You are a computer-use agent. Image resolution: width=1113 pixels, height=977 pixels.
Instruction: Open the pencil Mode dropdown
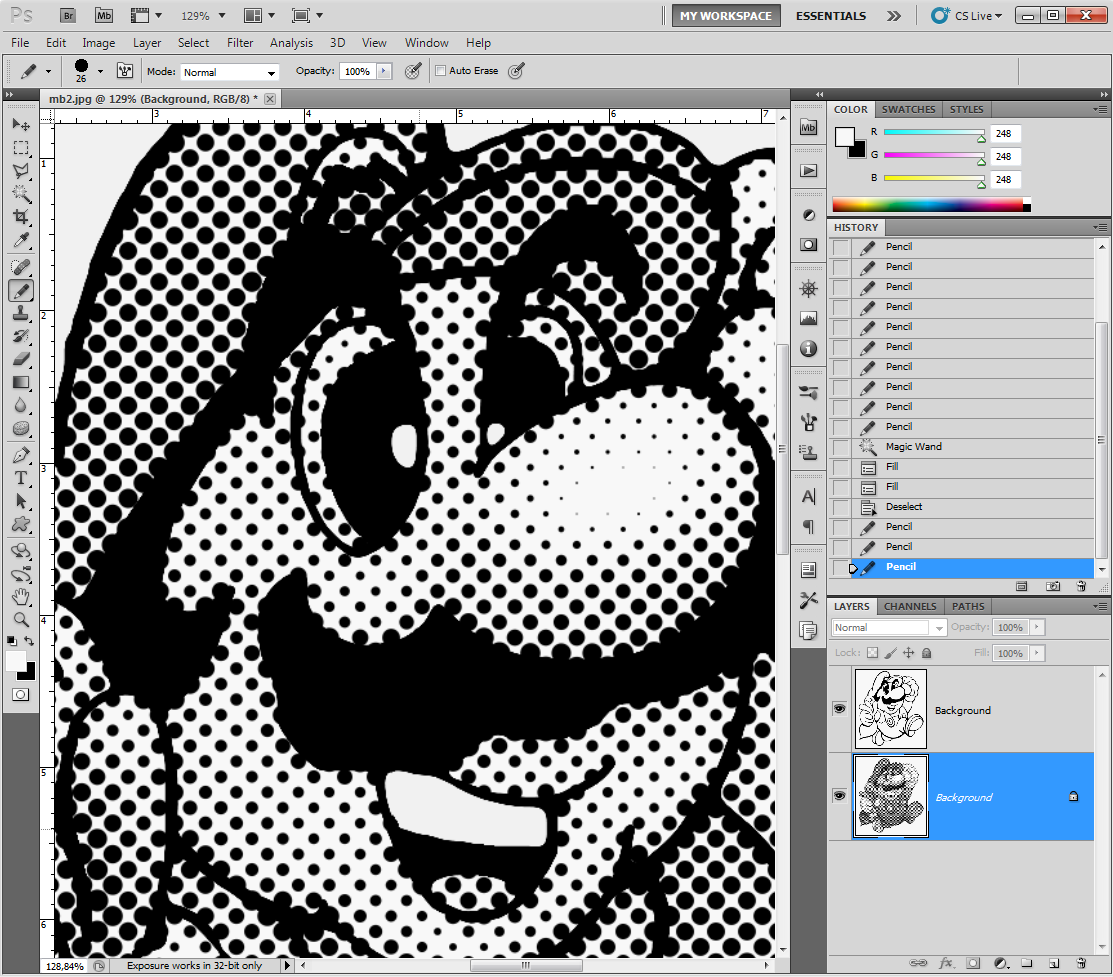pos(229,72)
